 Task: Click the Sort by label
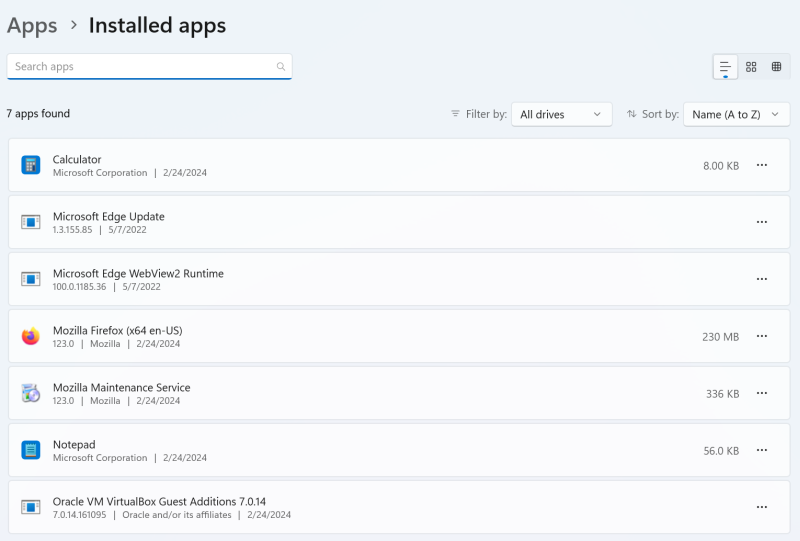[x=660, y=114]
